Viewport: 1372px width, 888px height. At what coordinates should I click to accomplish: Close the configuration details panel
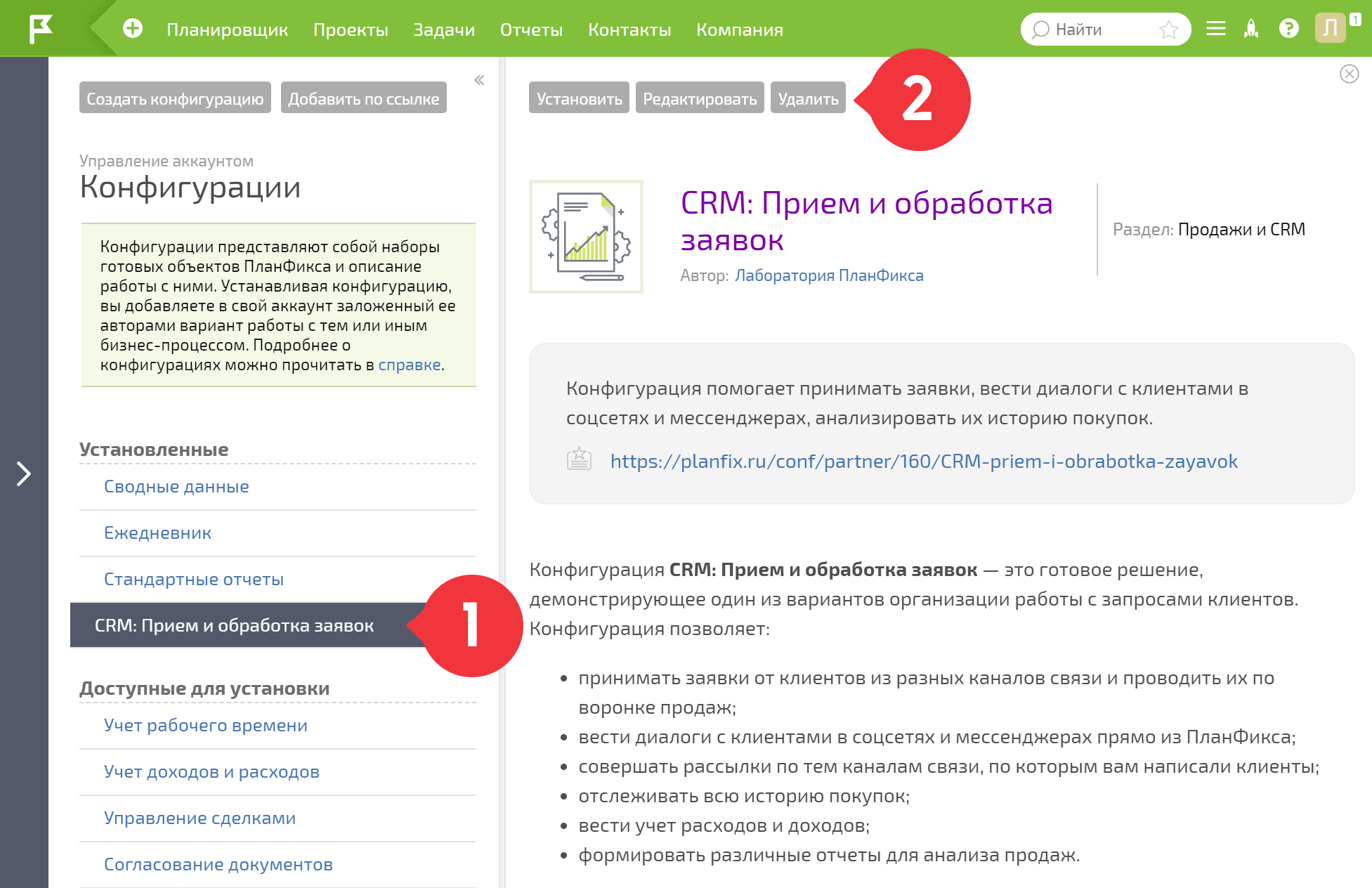(x=1349, y=74)
